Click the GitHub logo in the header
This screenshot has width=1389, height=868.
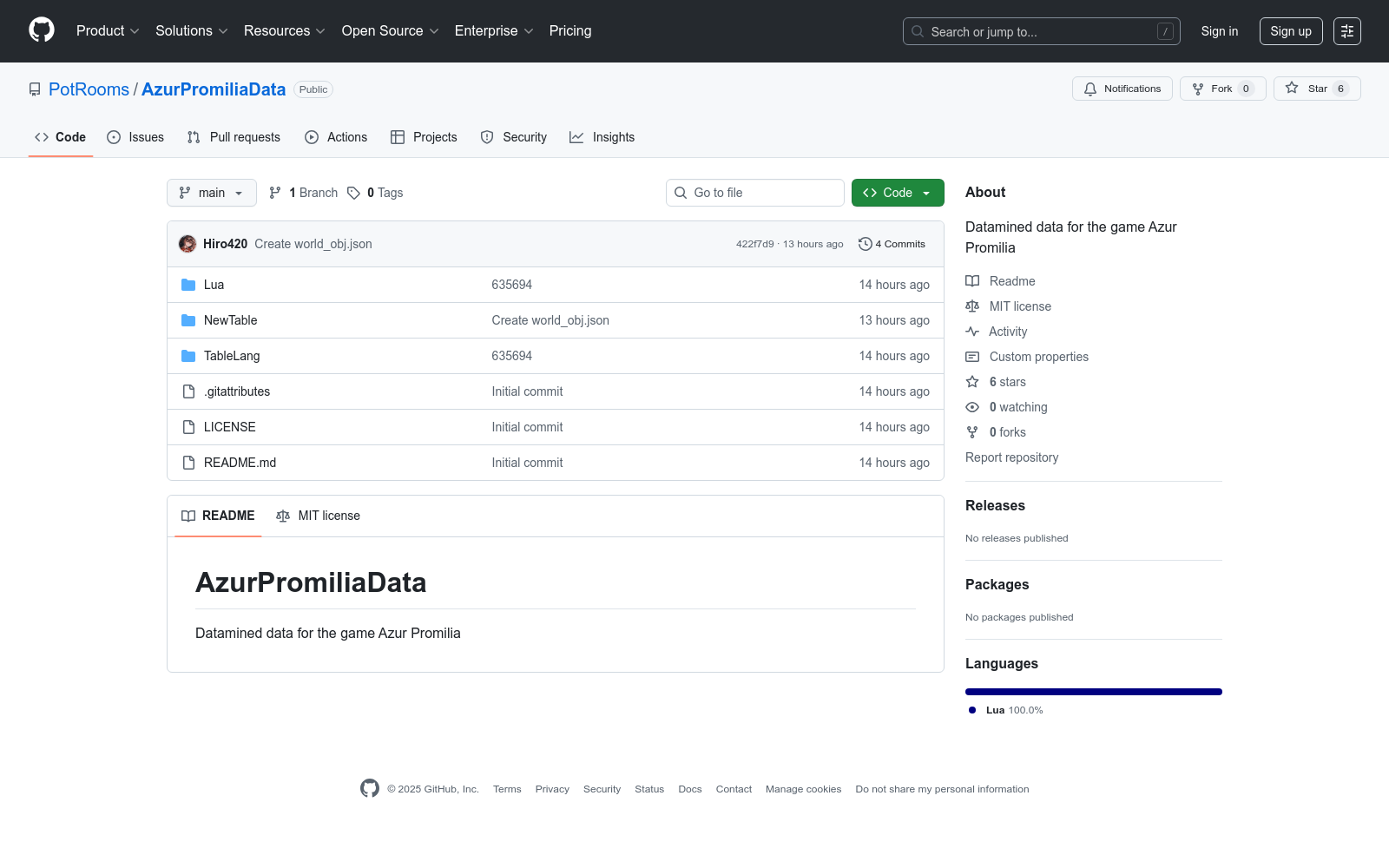42,30
